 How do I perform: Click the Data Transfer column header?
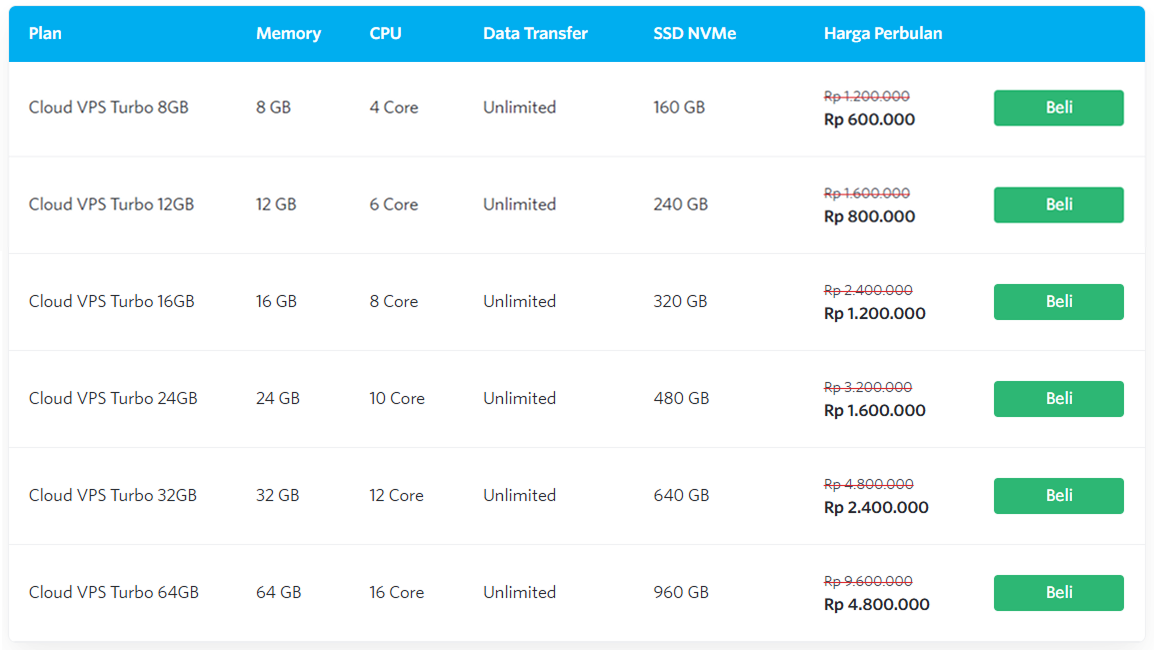(535, 33)
